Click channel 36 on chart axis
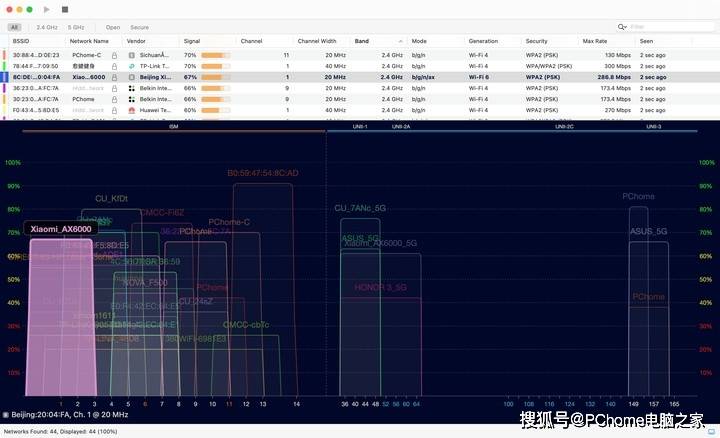This screenshot has width=720, height=438. click(345, 404)
